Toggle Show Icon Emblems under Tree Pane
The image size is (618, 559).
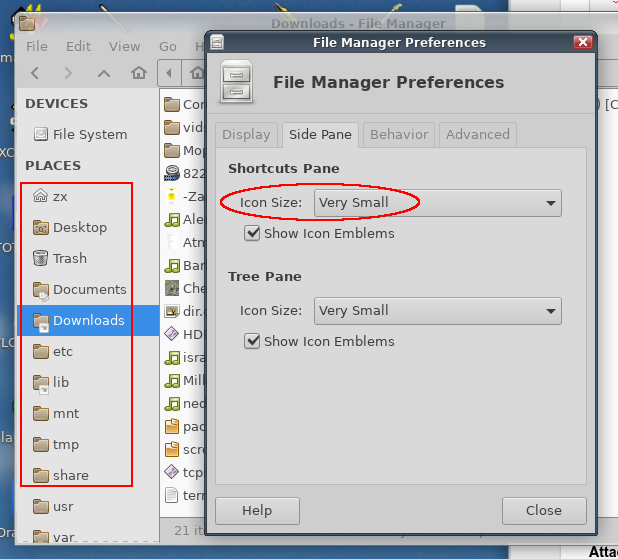coord(253,341)
